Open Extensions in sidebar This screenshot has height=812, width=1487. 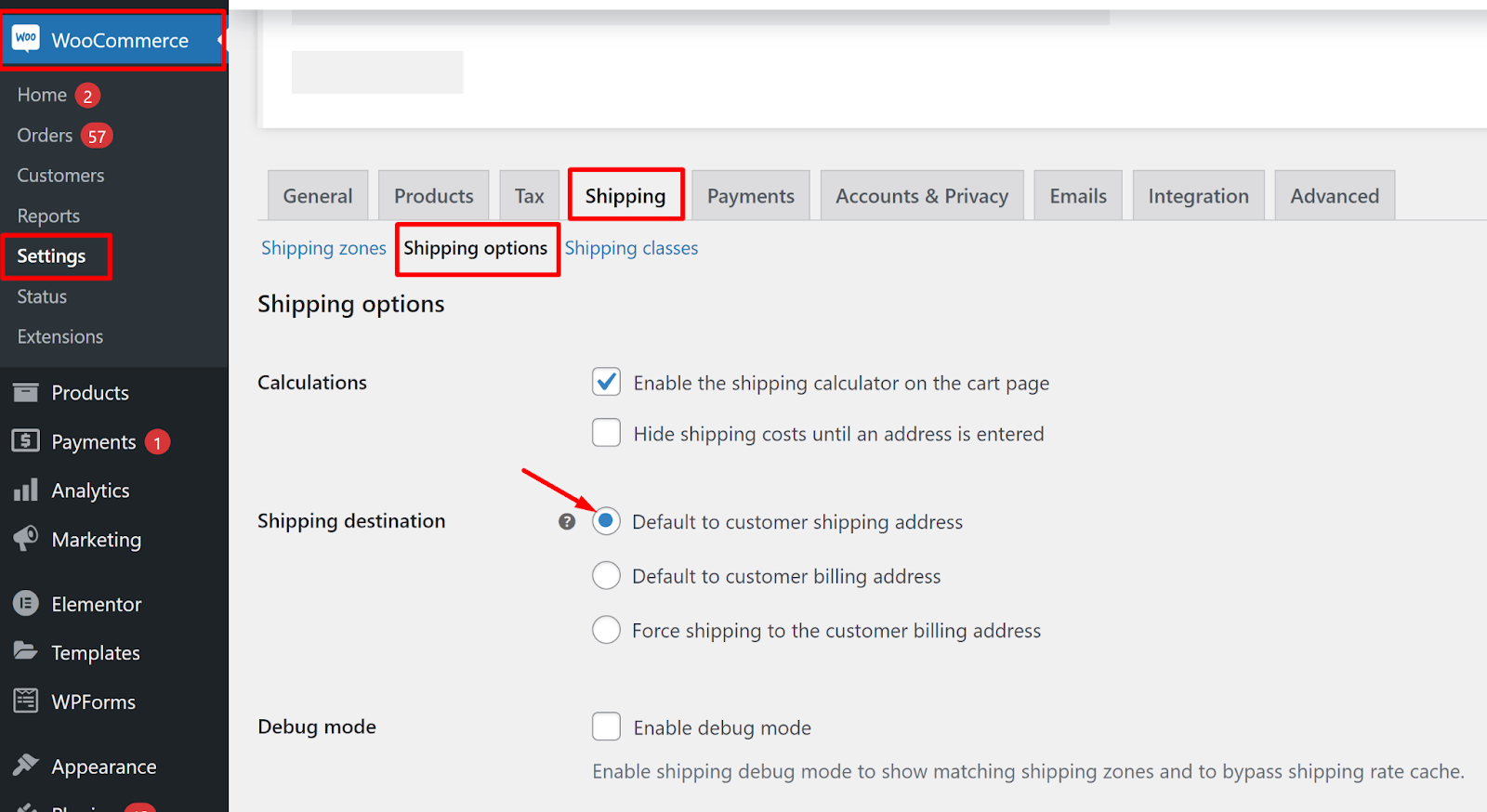click(x=60, y=336)
